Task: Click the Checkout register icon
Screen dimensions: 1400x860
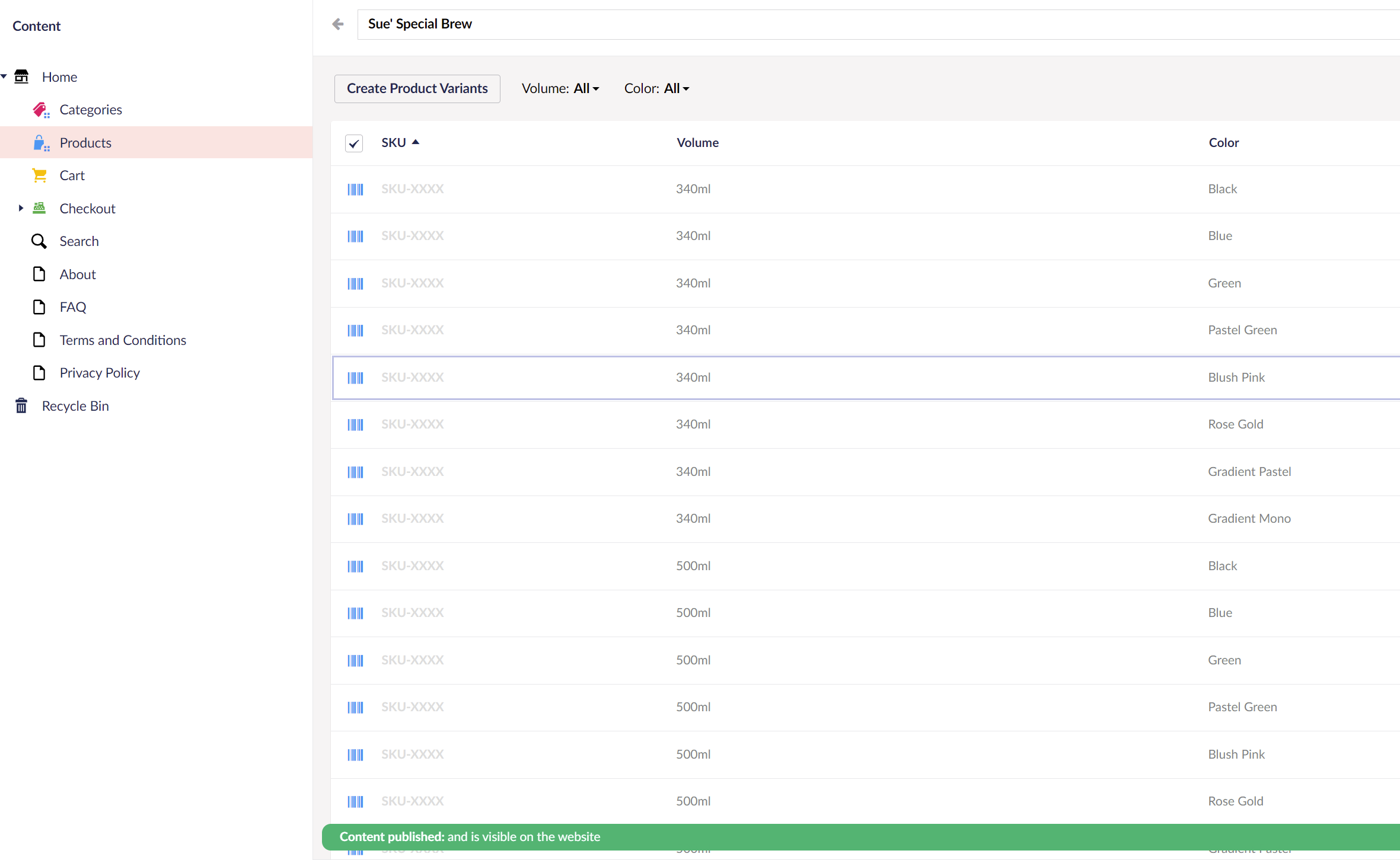Action: click(x=39, y=208)
